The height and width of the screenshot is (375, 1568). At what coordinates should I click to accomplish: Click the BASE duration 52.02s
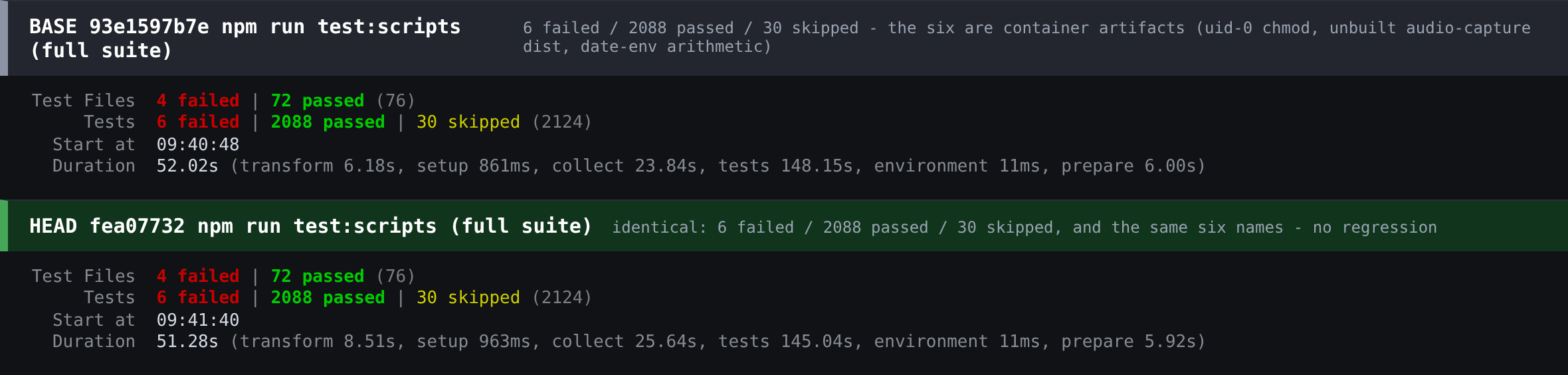pyautogui.click(x=187, y=166)
